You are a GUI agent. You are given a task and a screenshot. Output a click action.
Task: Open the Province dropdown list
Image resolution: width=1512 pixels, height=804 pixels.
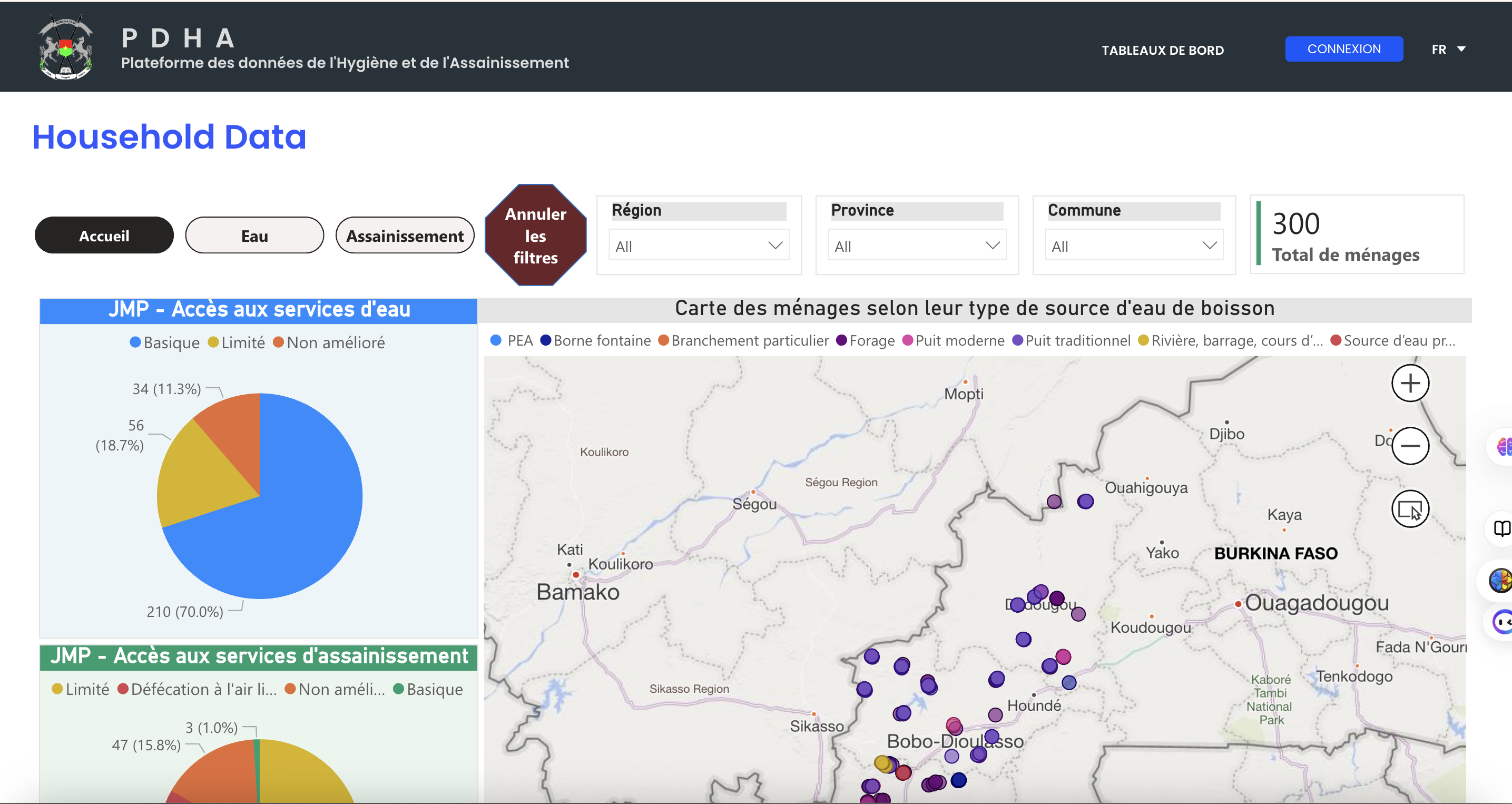point(917,246)
